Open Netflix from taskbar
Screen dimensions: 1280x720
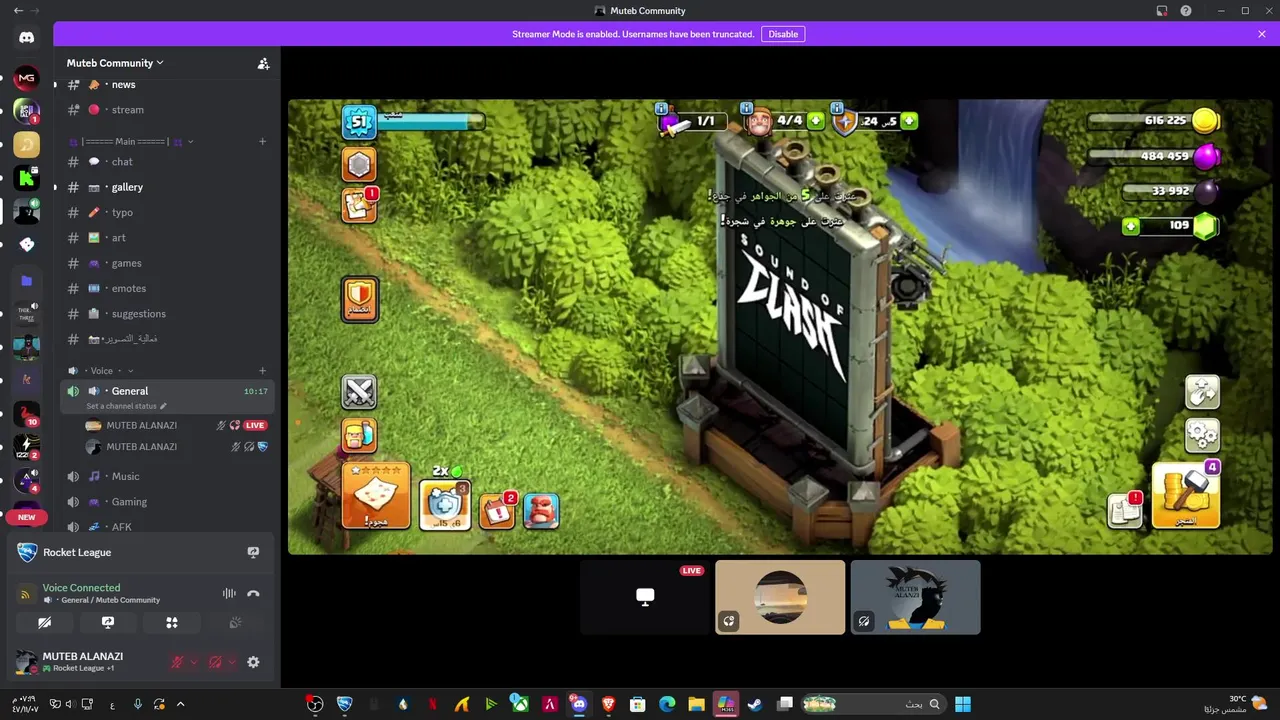[x=432, y=704]
